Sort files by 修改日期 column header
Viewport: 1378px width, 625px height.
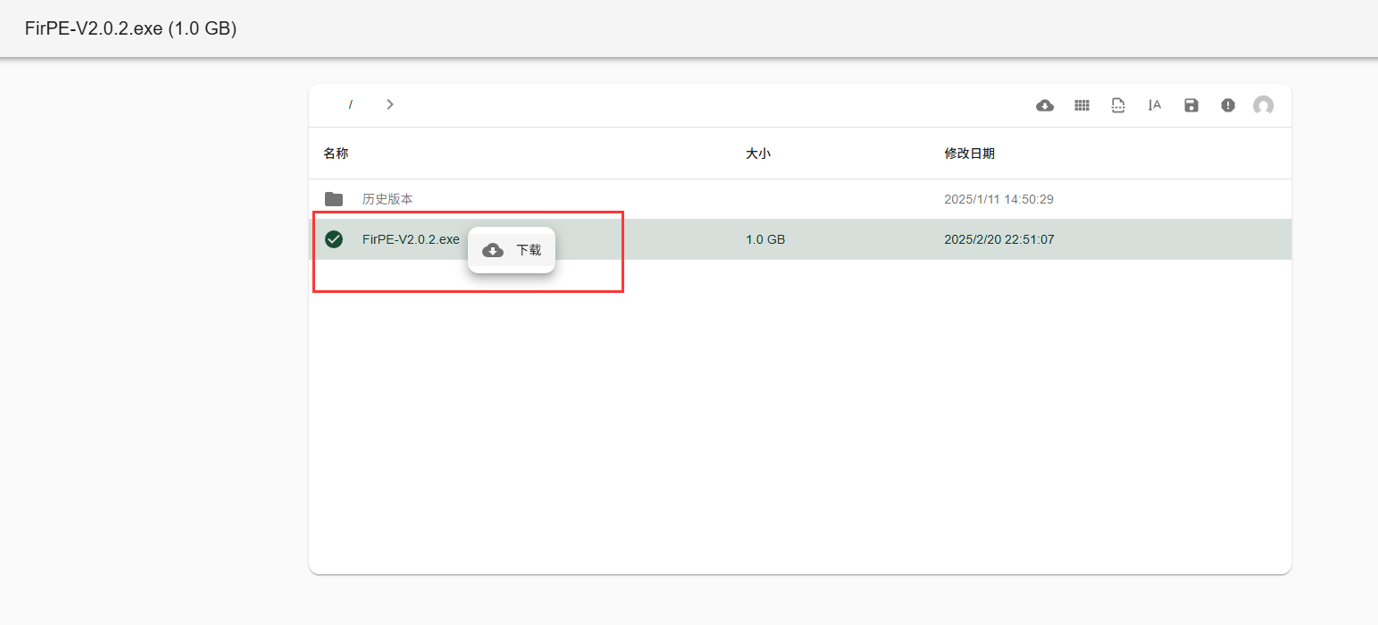click(x=969, y=153)
